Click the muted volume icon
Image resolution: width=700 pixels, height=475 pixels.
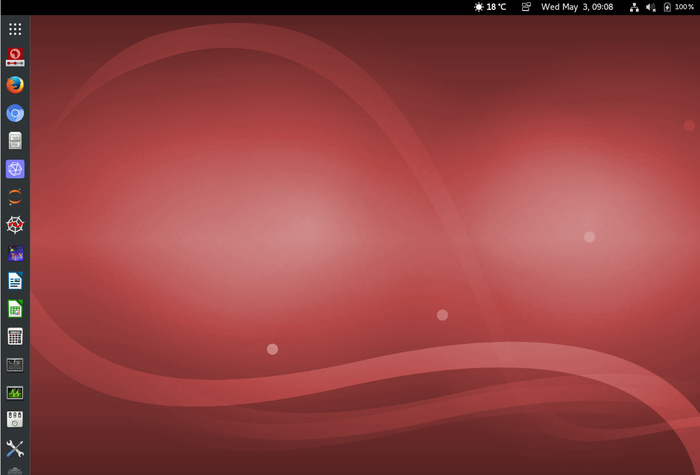coord(650,7)
